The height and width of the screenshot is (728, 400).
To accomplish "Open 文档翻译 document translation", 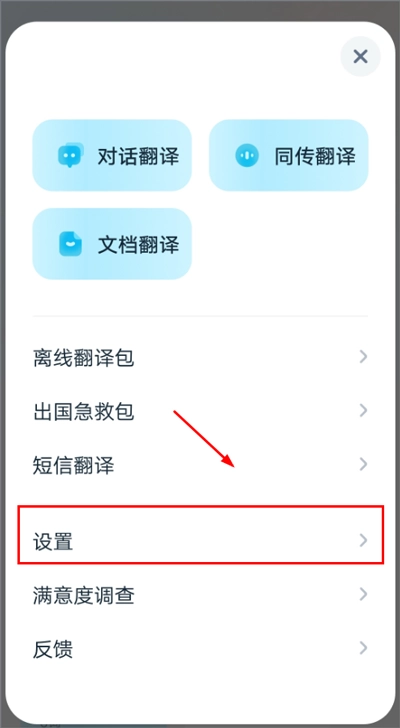I will (112, 244).
